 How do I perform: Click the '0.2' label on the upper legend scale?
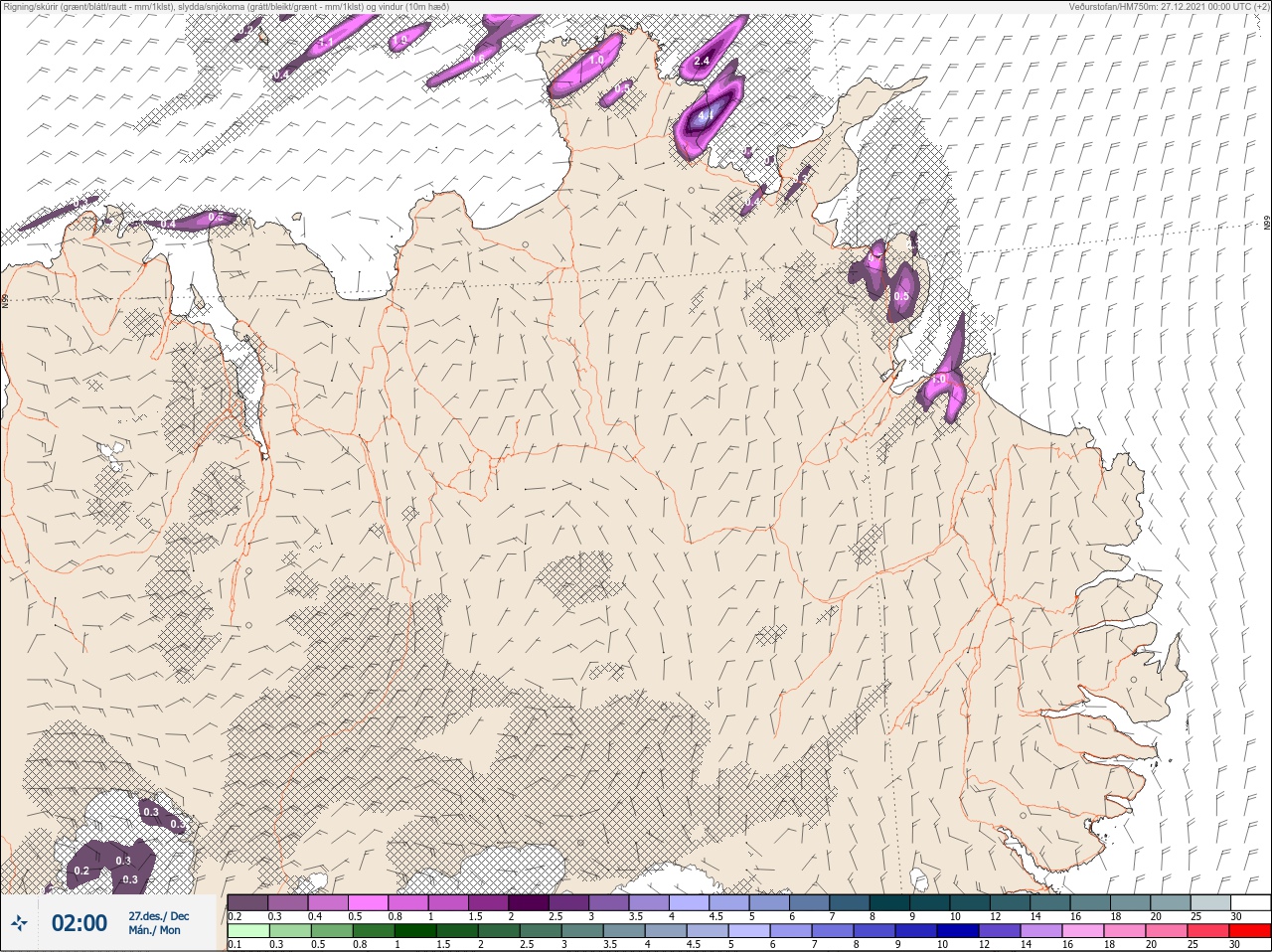click(x=236, y=916)
